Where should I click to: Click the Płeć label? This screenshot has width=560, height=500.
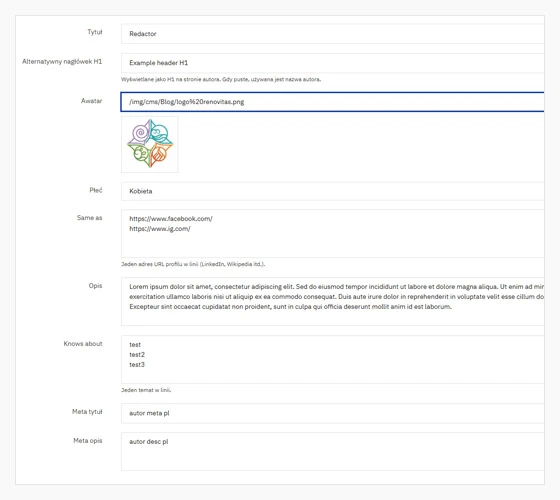96,190
